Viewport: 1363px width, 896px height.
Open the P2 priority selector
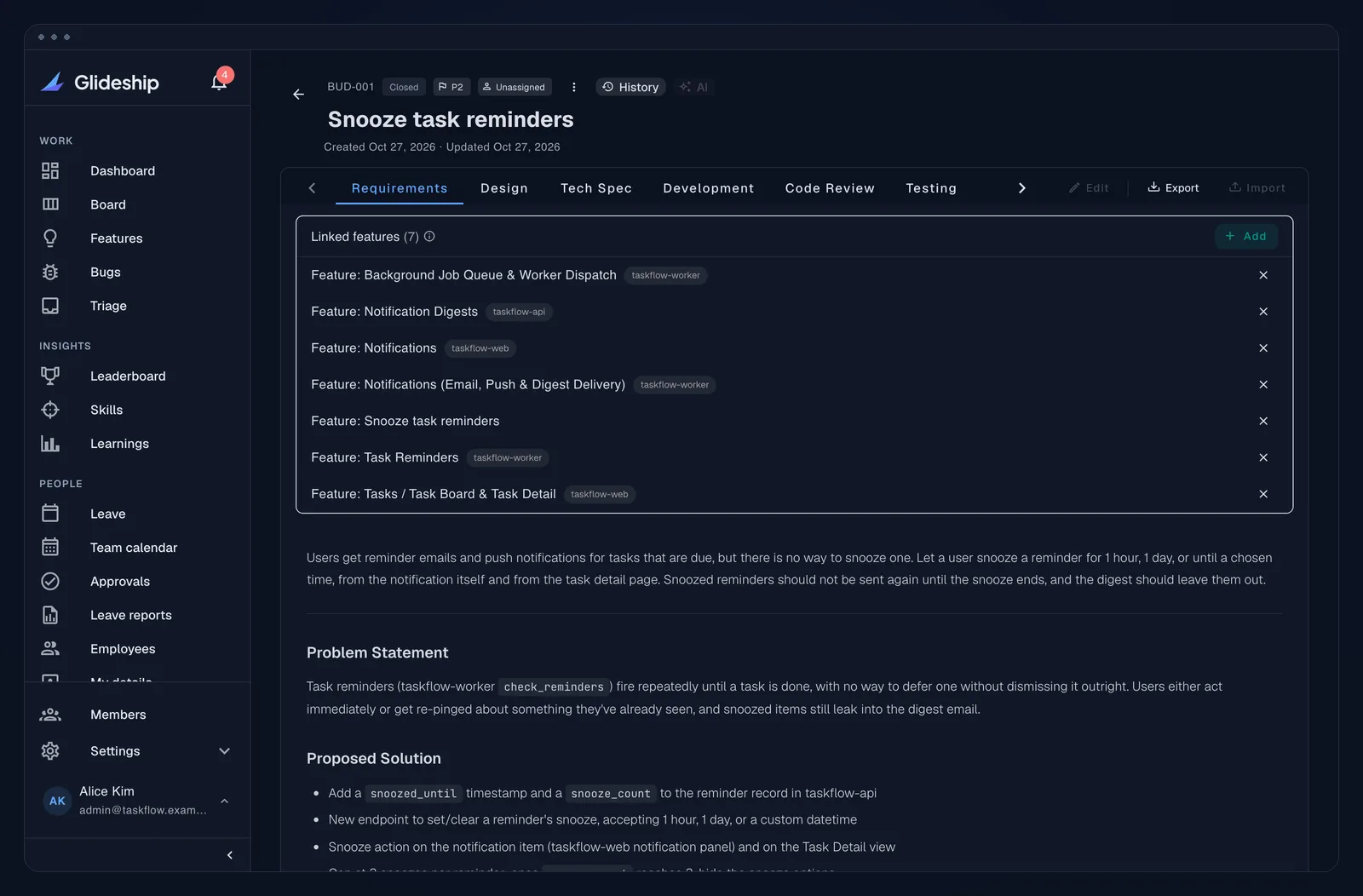click(451, 87)
